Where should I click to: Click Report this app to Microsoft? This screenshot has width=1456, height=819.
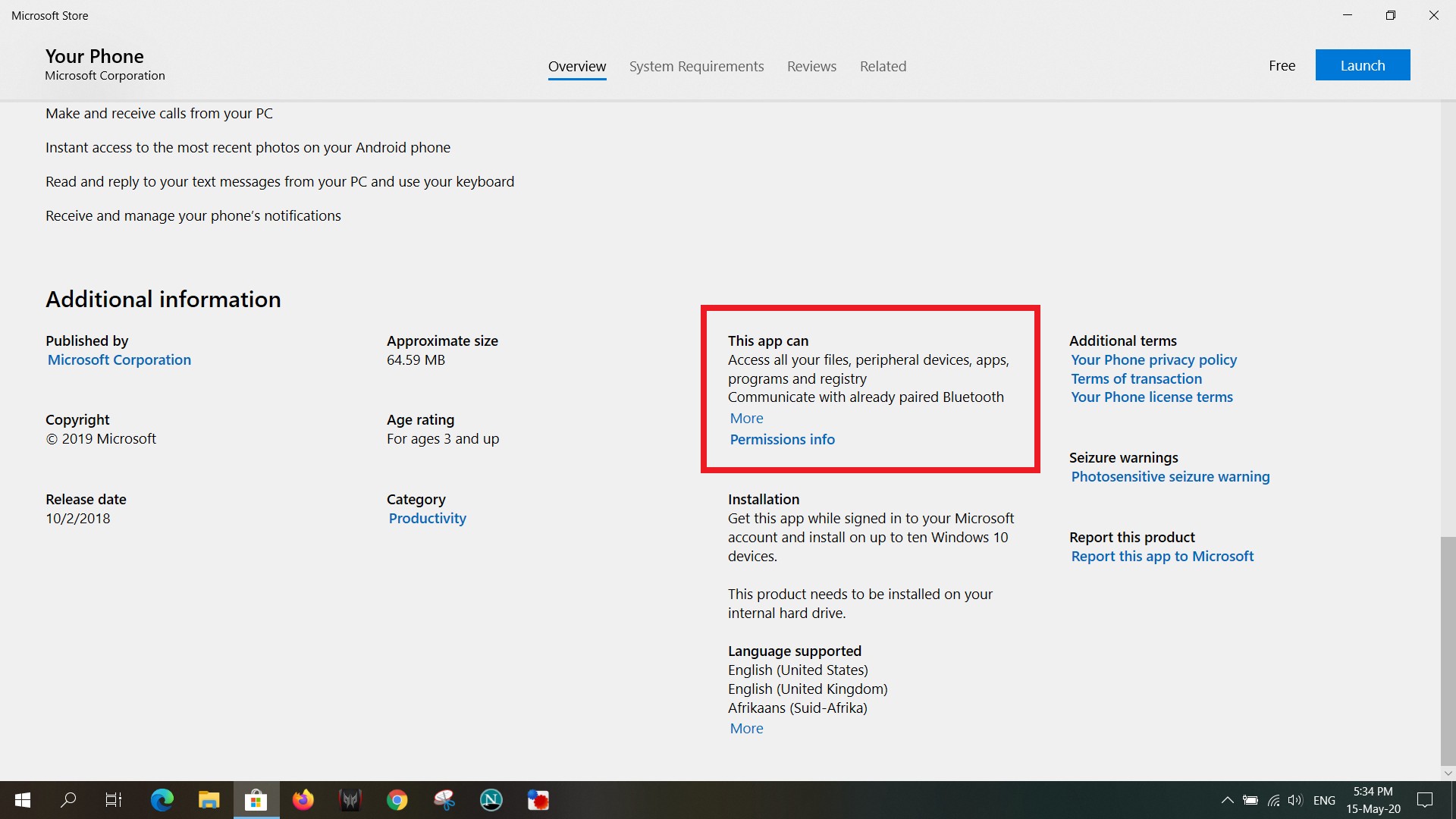click(1162, 557)
